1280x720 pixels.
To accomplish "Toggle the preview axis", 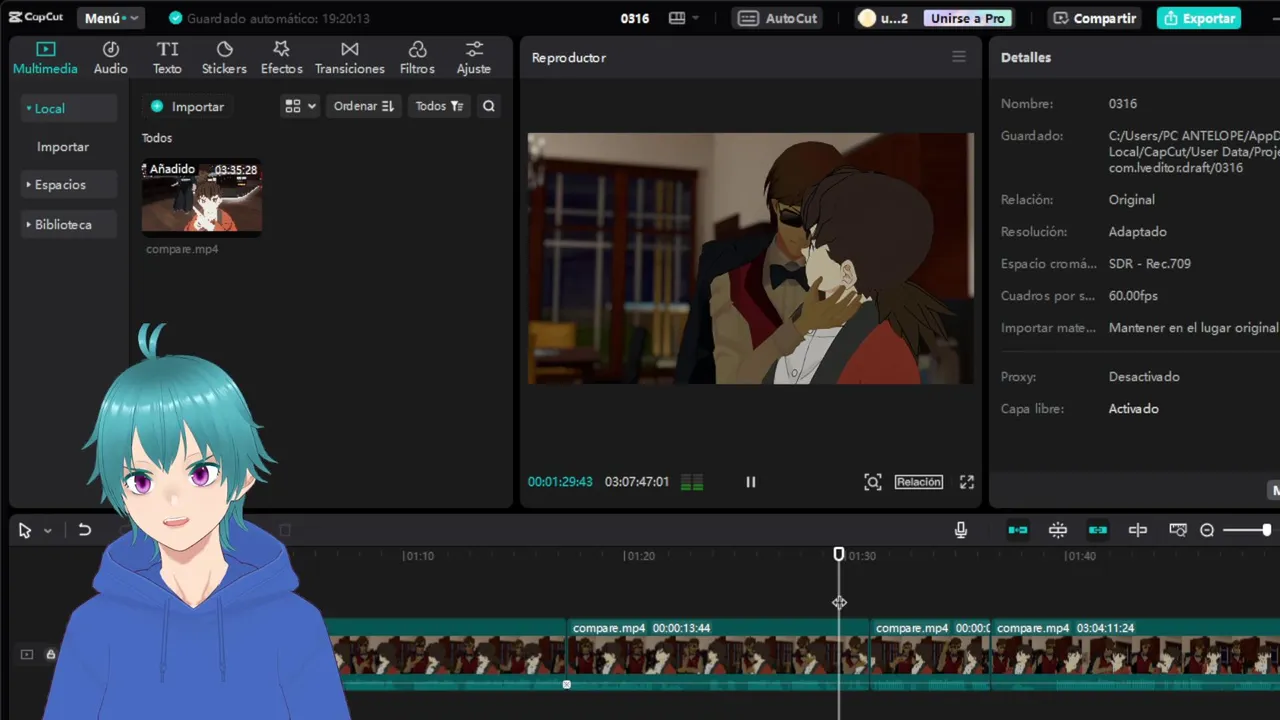I will pos(1138,530).
